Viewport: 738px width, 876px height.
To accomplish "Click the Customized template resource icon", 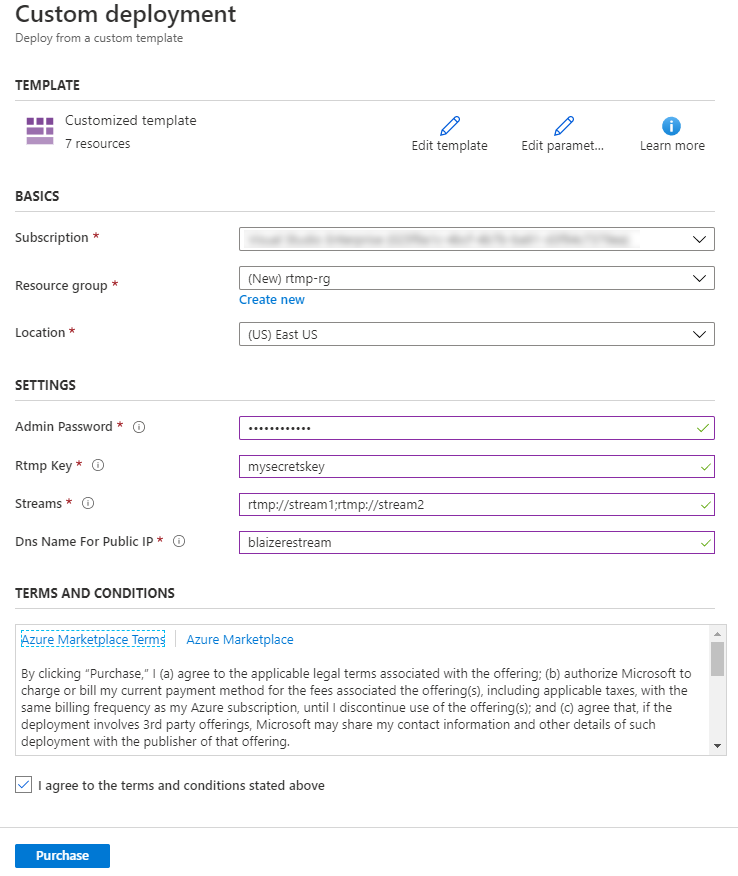I will point(40,131).
